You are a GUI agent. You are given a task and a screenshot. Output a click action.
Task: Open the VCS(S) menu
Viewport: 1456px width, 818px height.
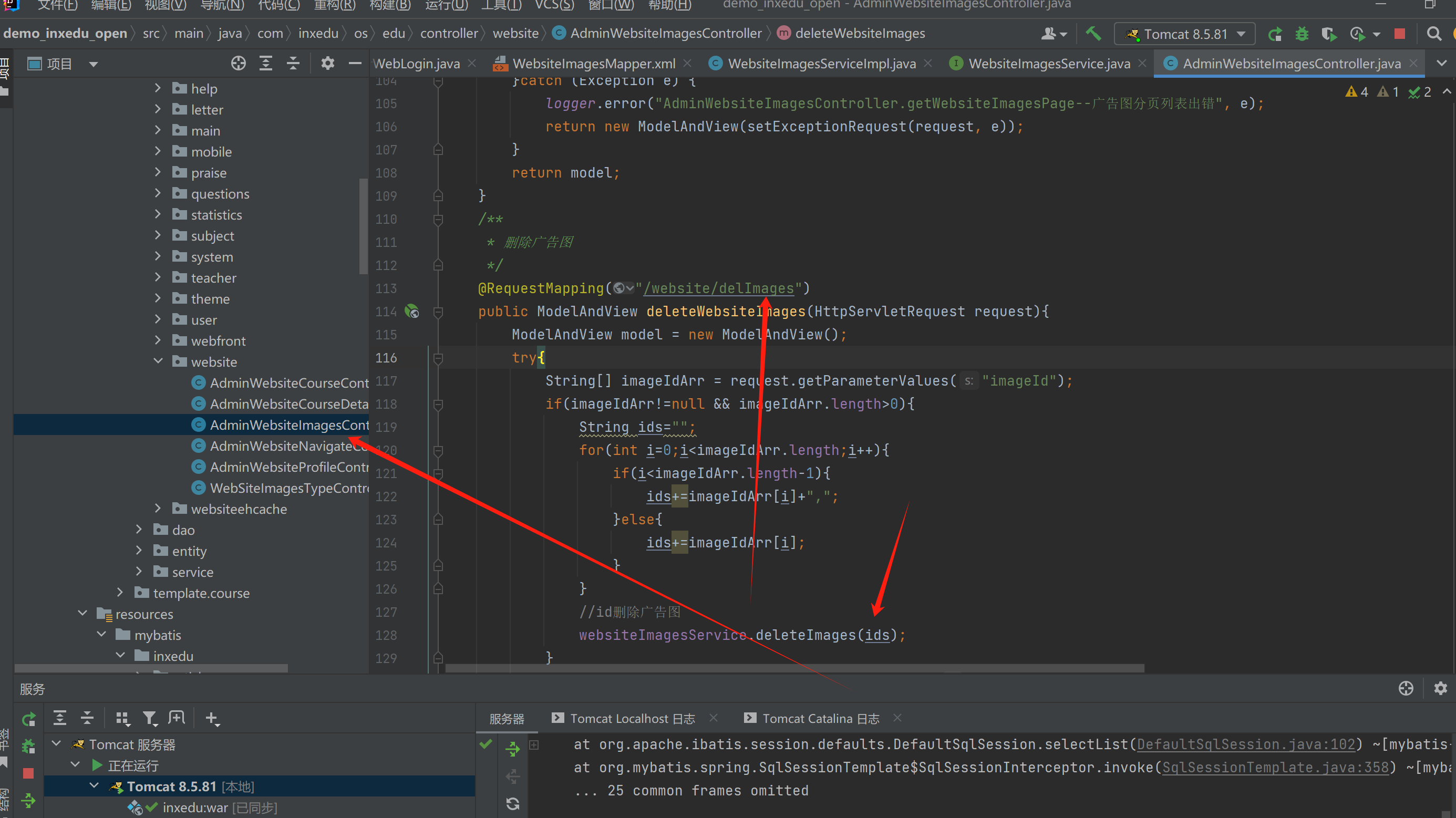(554, 5)
